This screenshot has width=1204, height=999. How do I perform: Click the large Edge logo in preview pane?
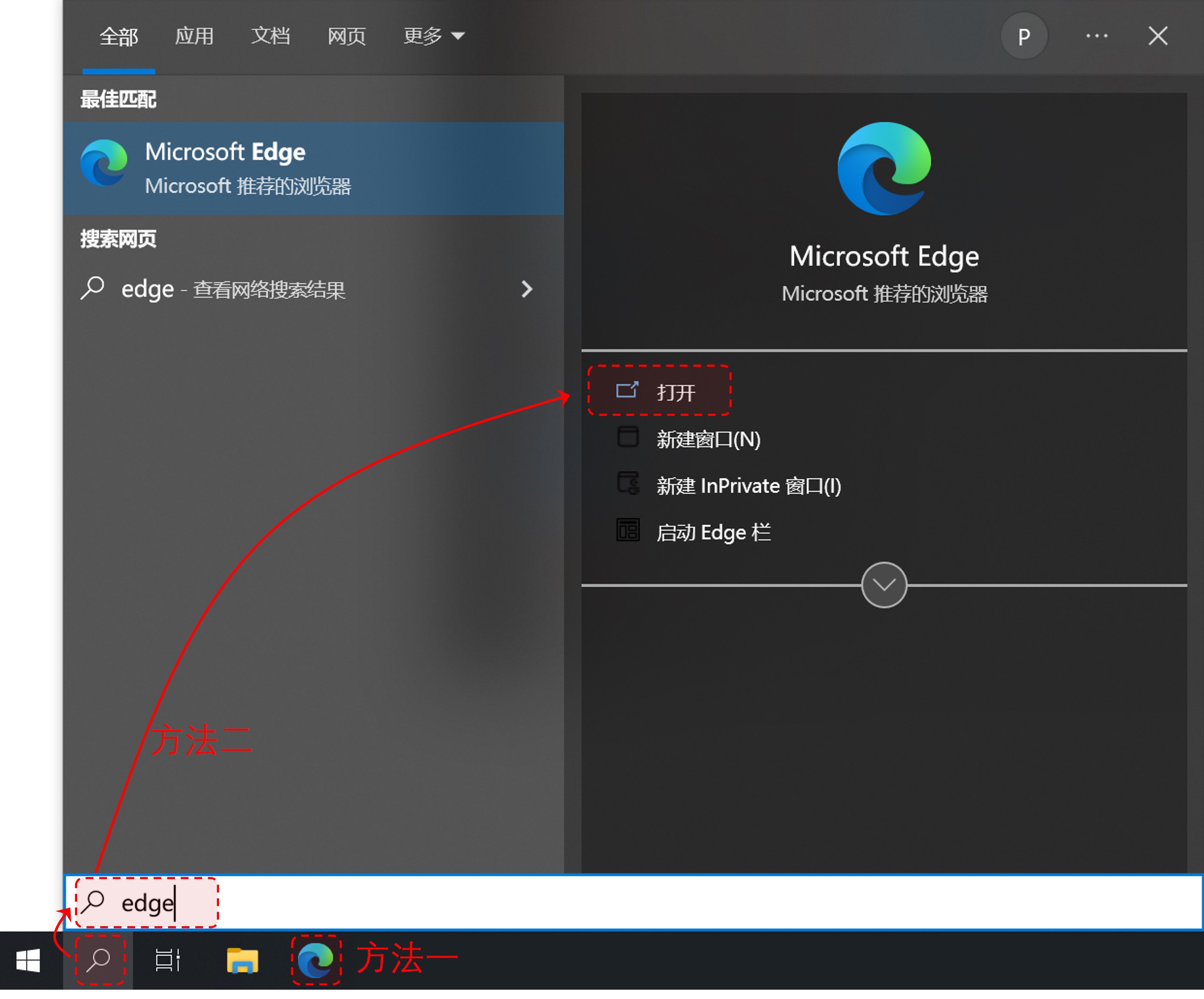[x=883, y=169]
